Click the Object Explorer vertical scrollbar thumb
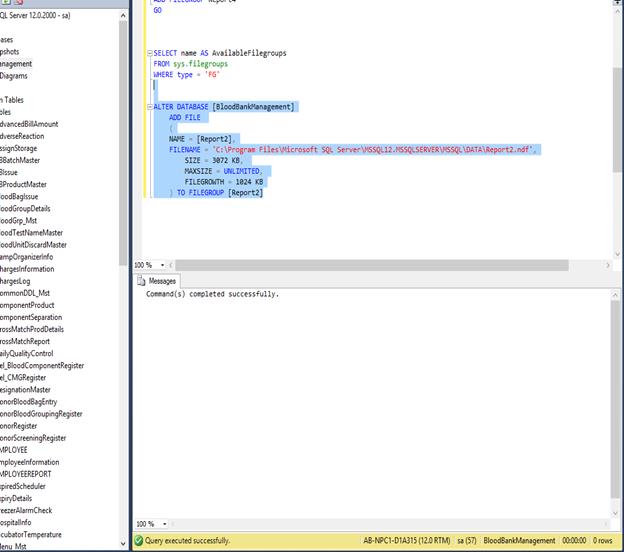624x552 pixels. pos(123,143)
